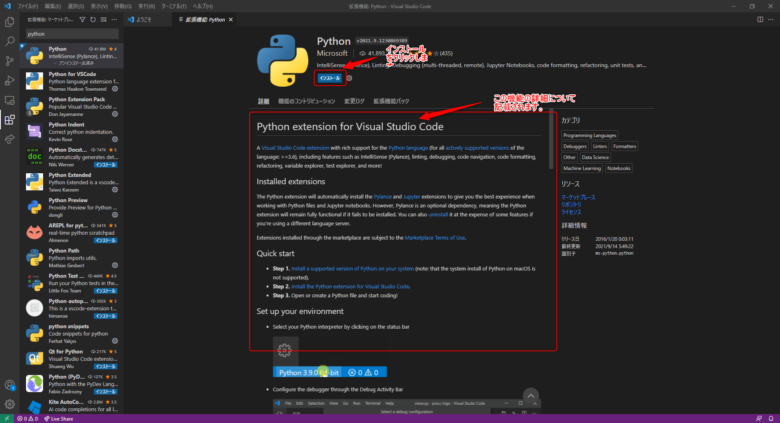The image size is (780, 423).
Task: Click the scroll-to-top chevron button
Action: coord(531,396)
